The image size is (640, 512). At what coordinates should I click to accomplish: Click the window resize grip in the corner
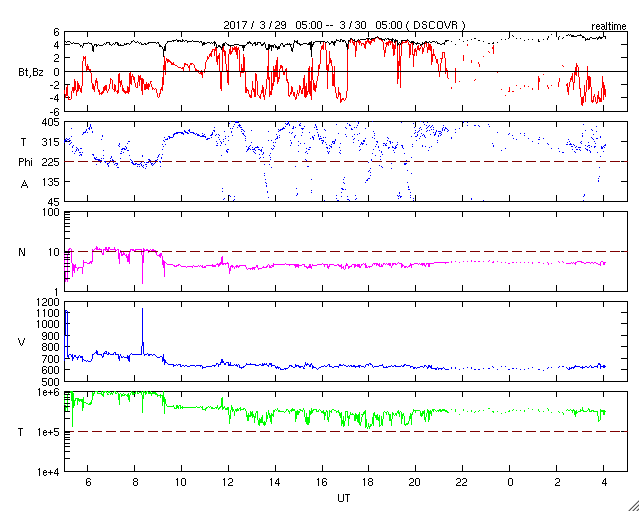[633, 505]
